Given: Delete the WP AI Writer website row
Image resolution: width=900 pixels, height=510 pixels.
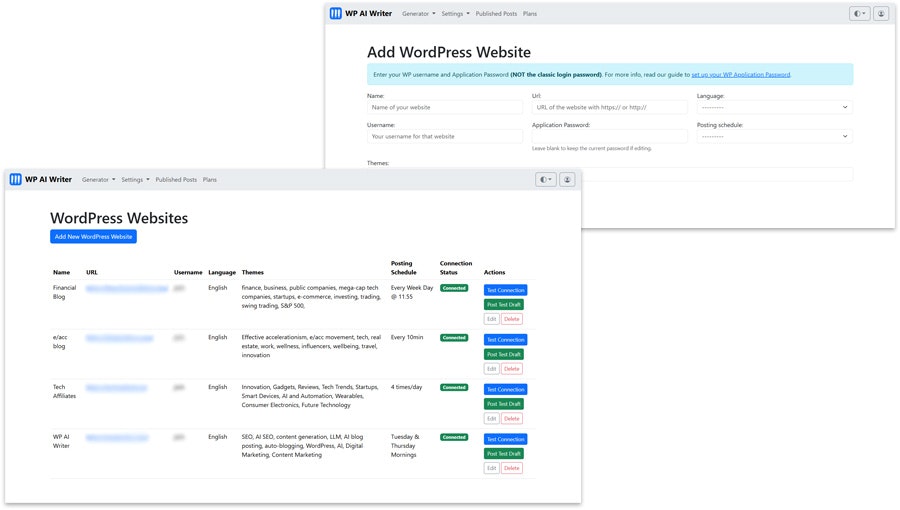Looking at the screenshot, I should (x=511, y=468).
